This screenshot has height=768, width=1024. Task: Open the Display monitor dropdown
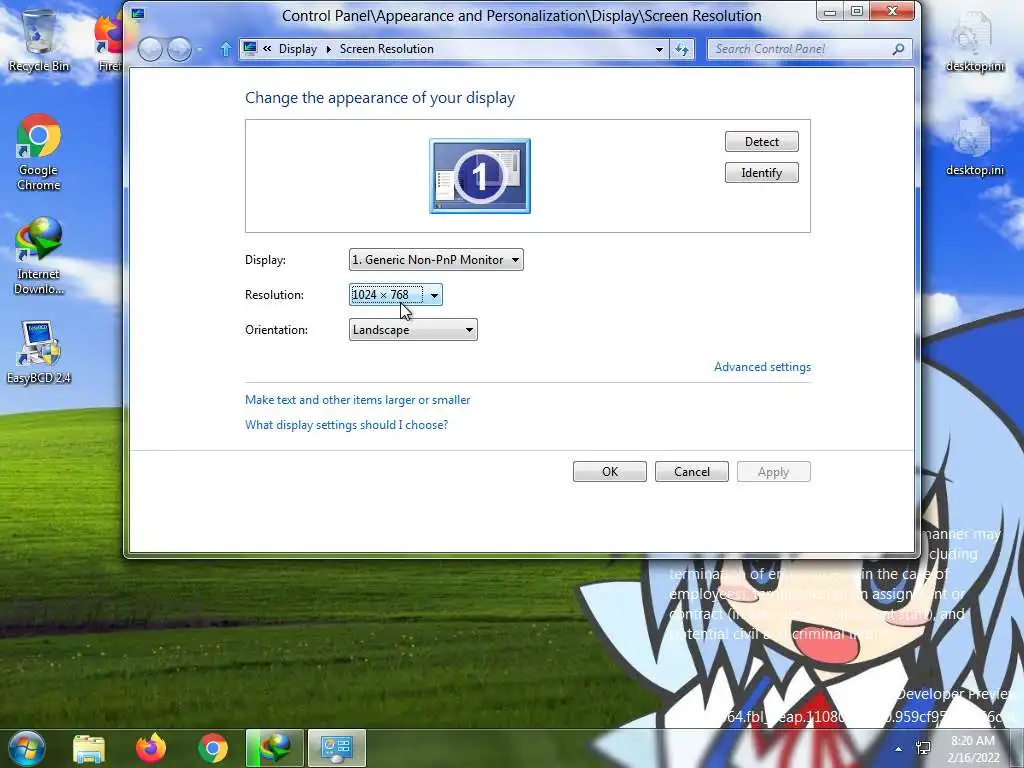click(436, 260)
